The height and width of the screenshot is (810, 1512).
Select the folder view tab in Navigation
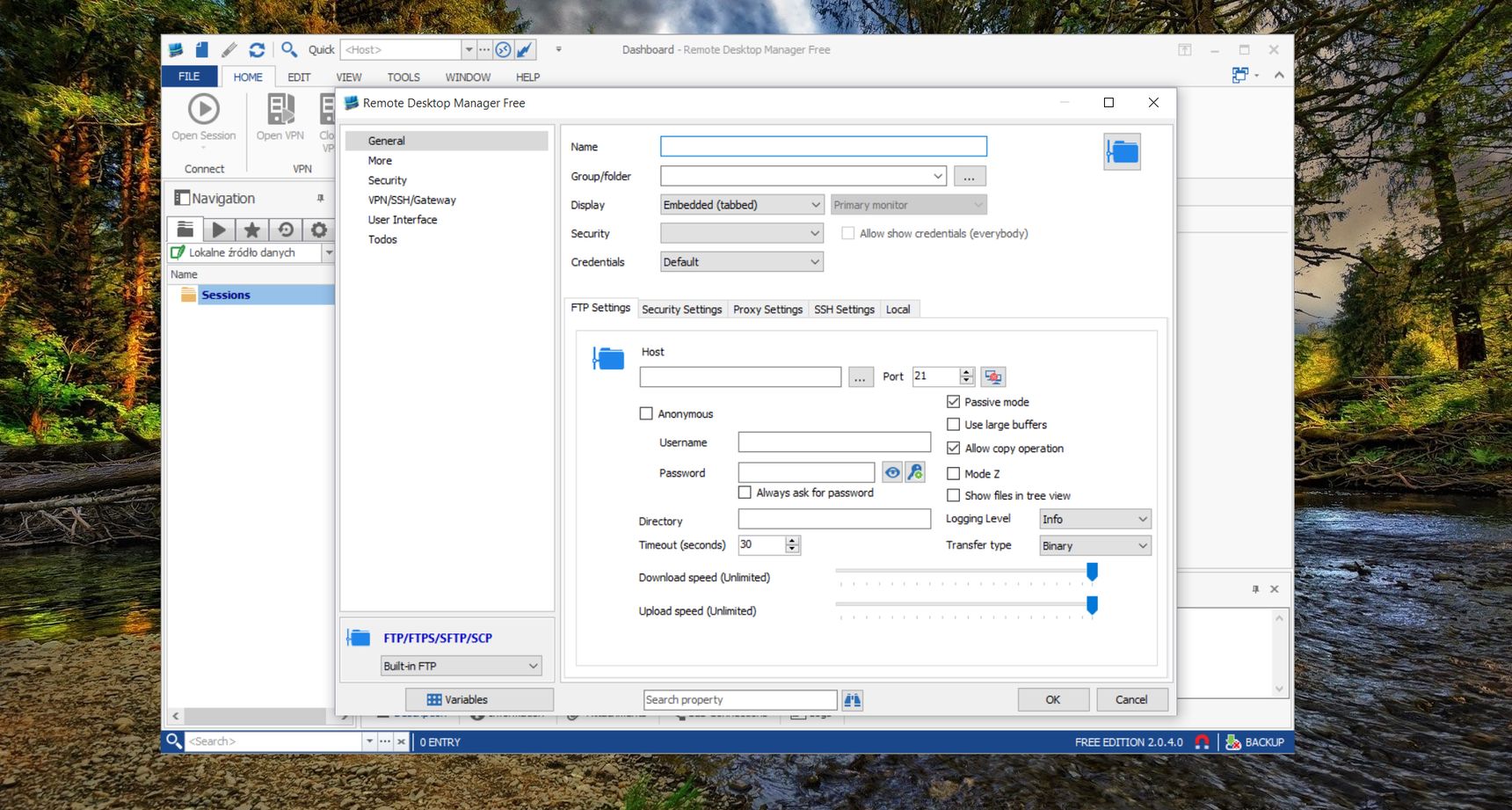click(185, 230)
